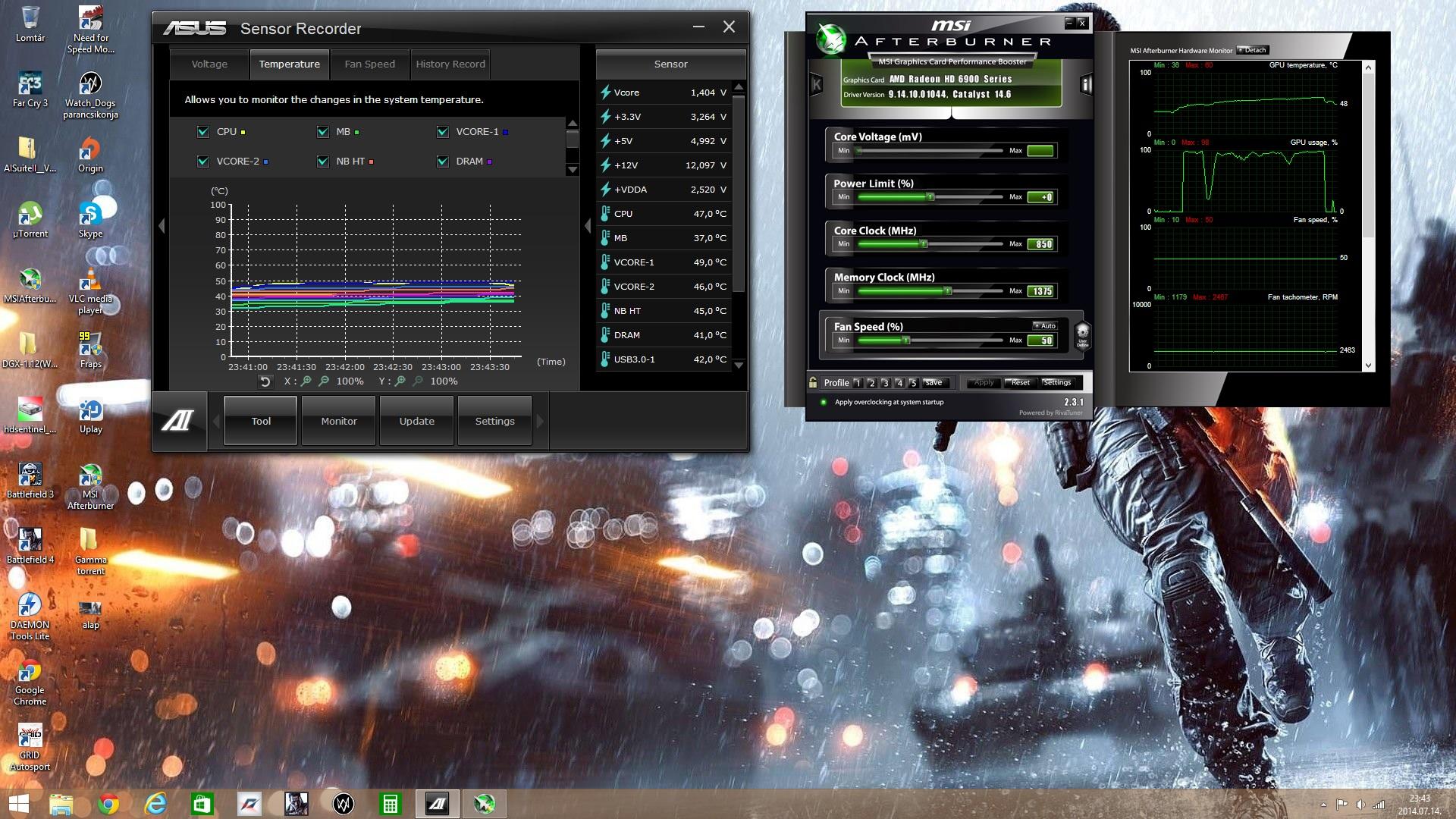Click the Internet Explorer taskbar icon
Viewport: 1456px width, 819px height.
[x=155, y=804]
